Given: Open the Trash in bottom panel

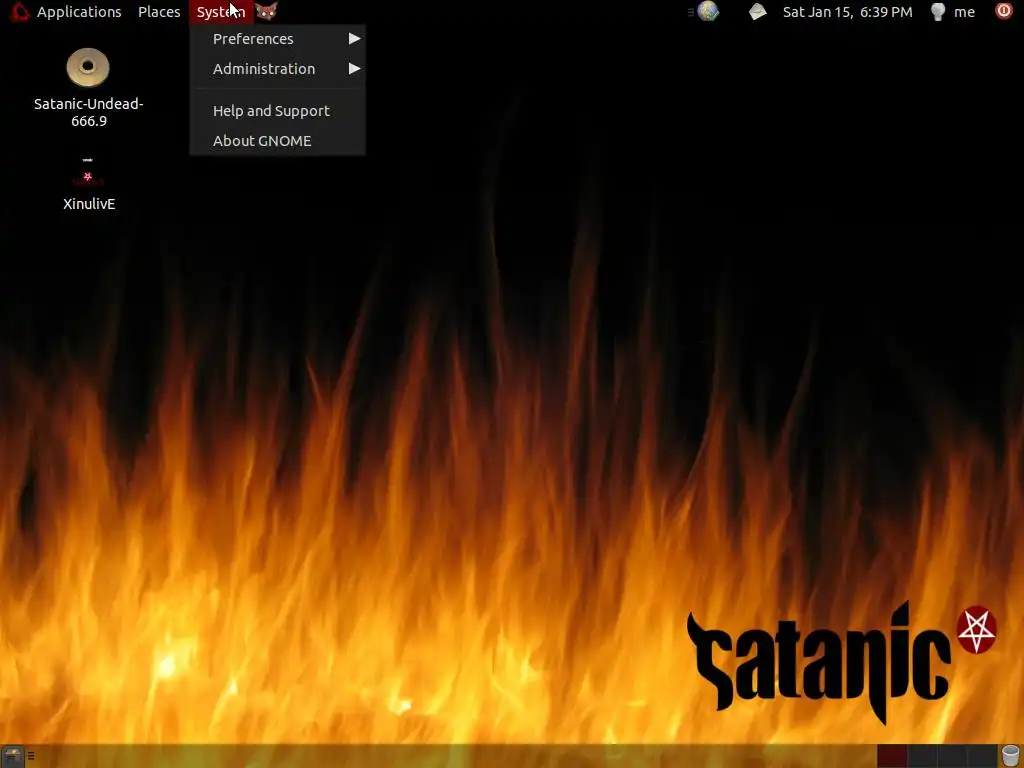Looking at the screenshot, I should coord(1010,756).
